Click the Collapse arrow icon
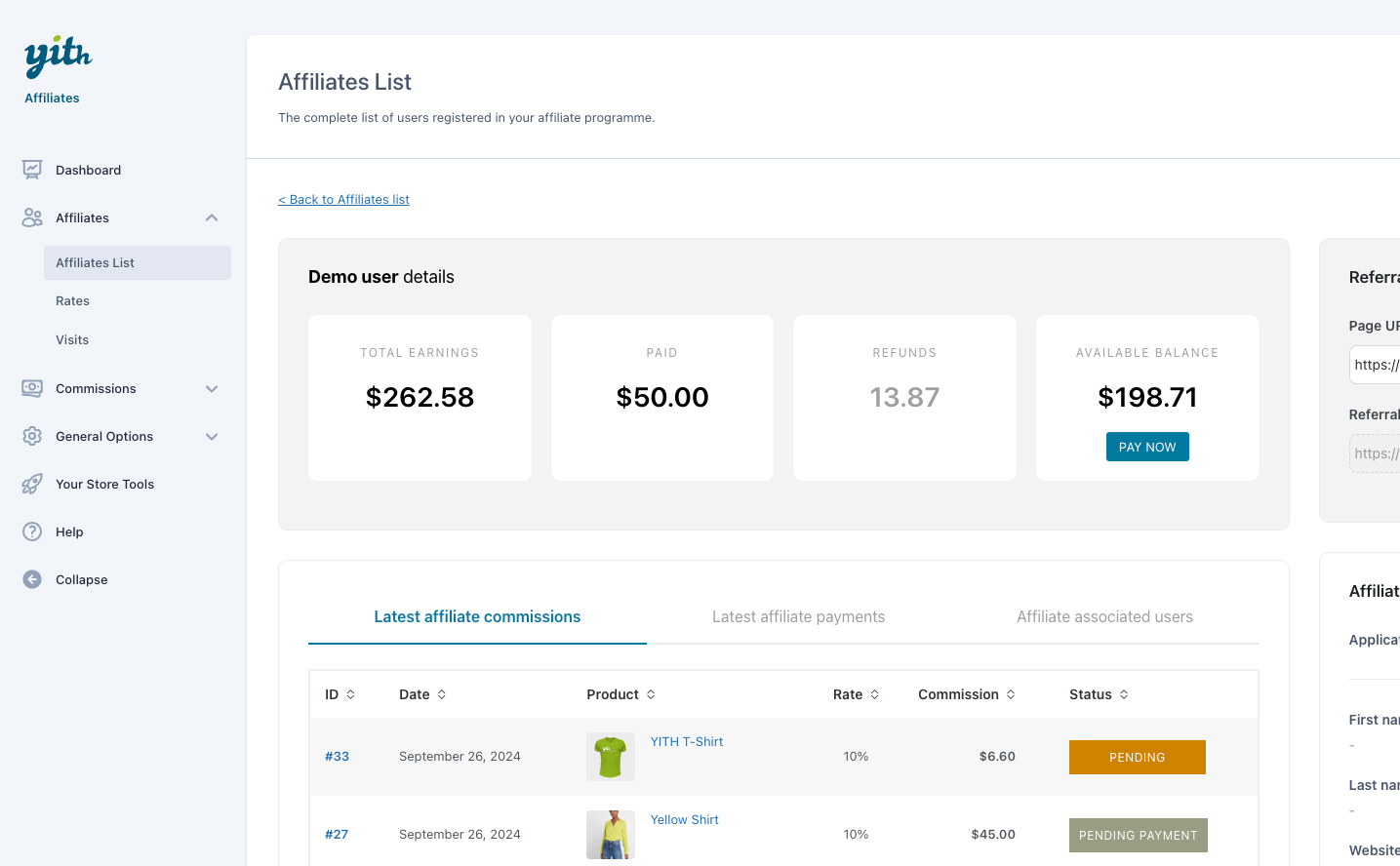The height and width of the screenshot is (866, 1400). tap(32, 579)
